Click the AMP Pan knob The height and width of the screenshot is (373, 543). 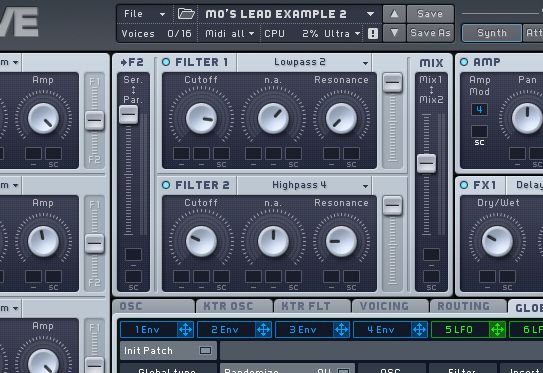(x=527, y=118)
